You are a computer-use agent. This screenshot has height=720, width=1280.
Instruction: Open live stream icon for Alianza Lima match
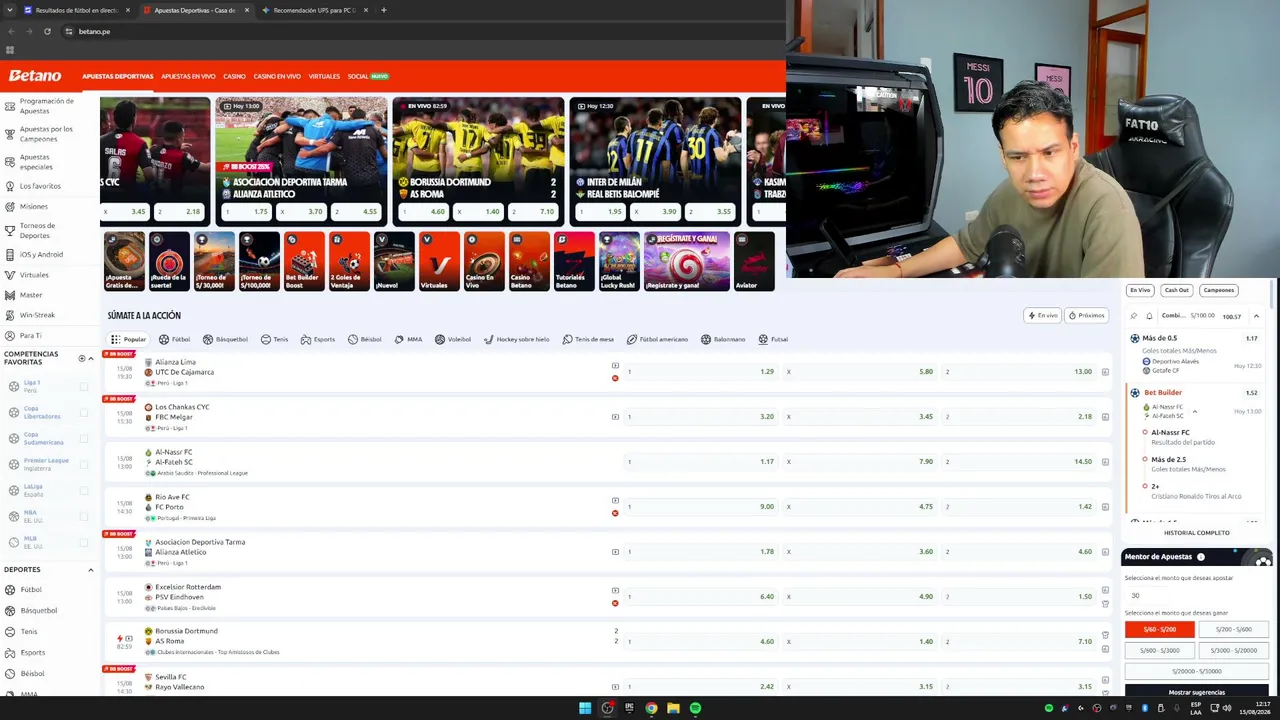point(615,366)
